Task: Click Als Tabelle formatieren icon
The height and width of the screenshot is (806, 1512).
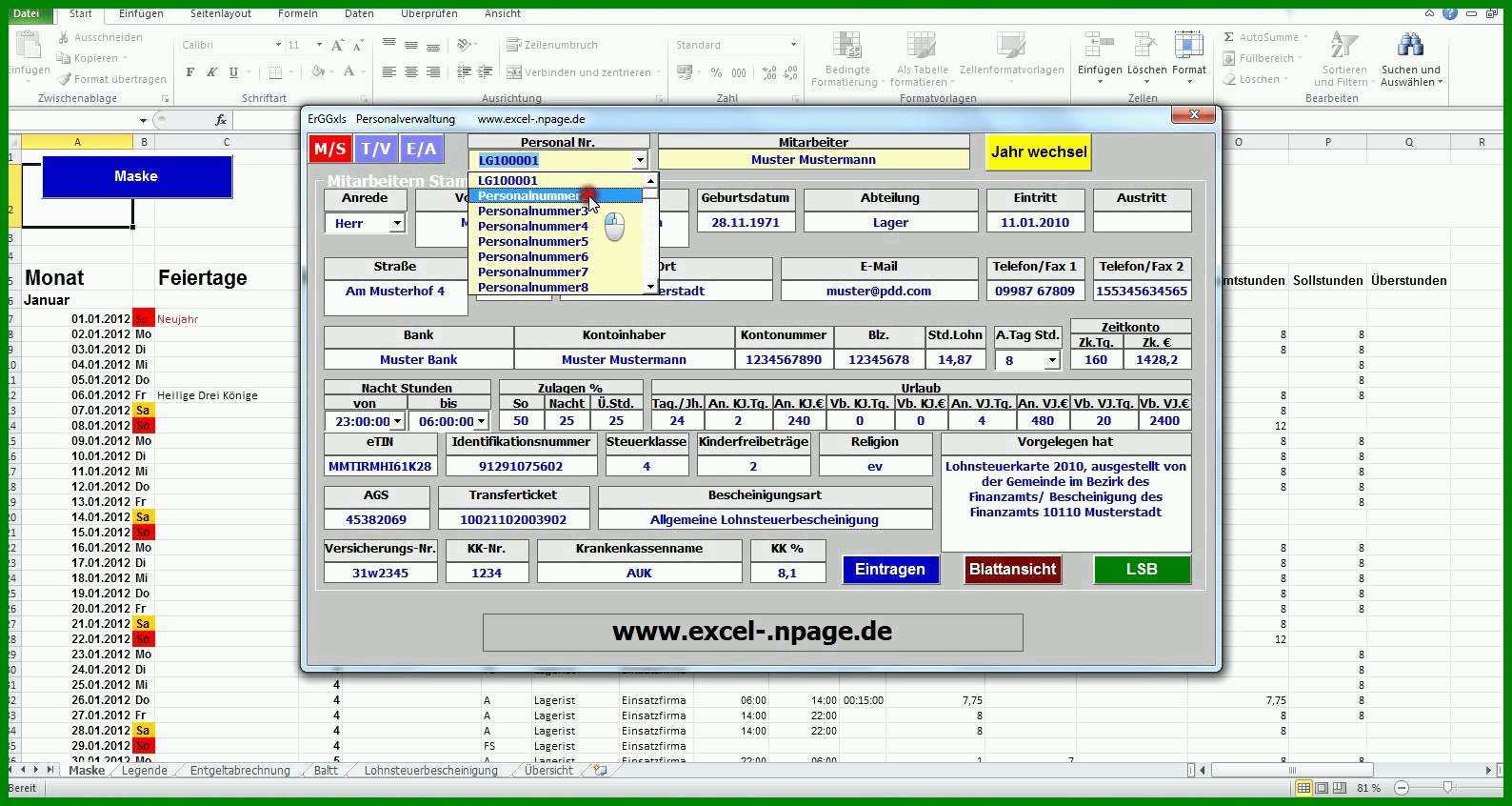Action: pos(922,46)
